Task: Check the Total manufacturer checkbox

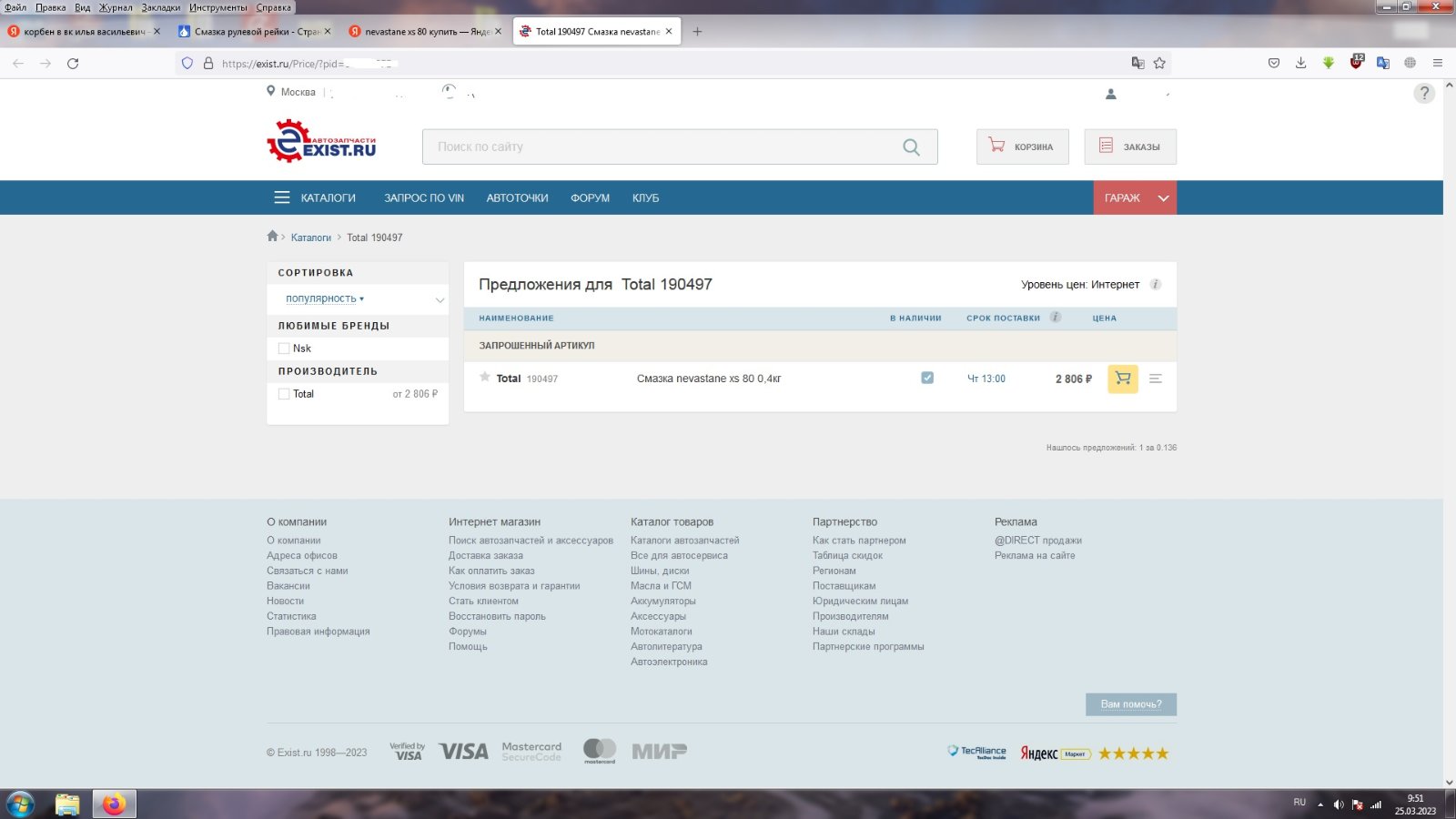Action: 284,393
